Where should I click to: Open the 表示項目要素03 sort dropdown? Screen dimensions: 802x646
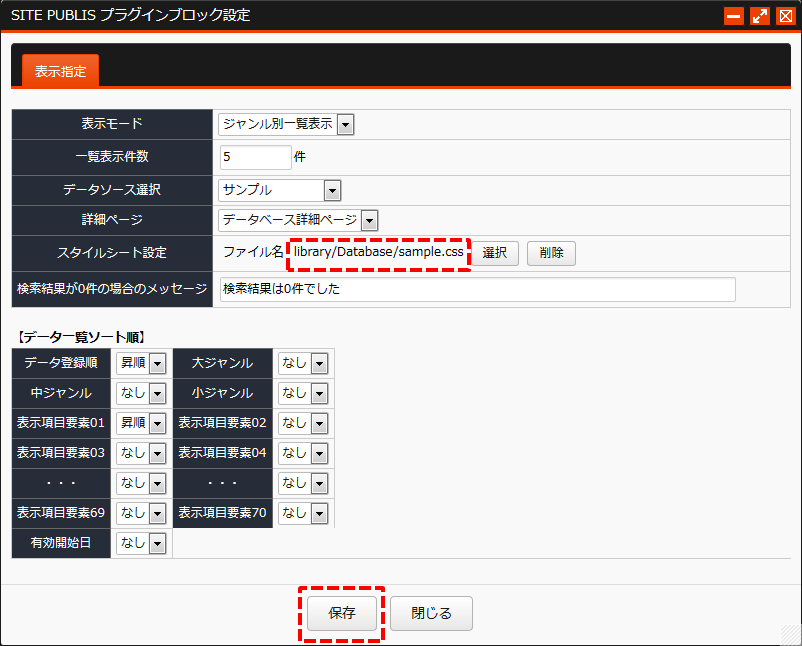tap(141, 453)
